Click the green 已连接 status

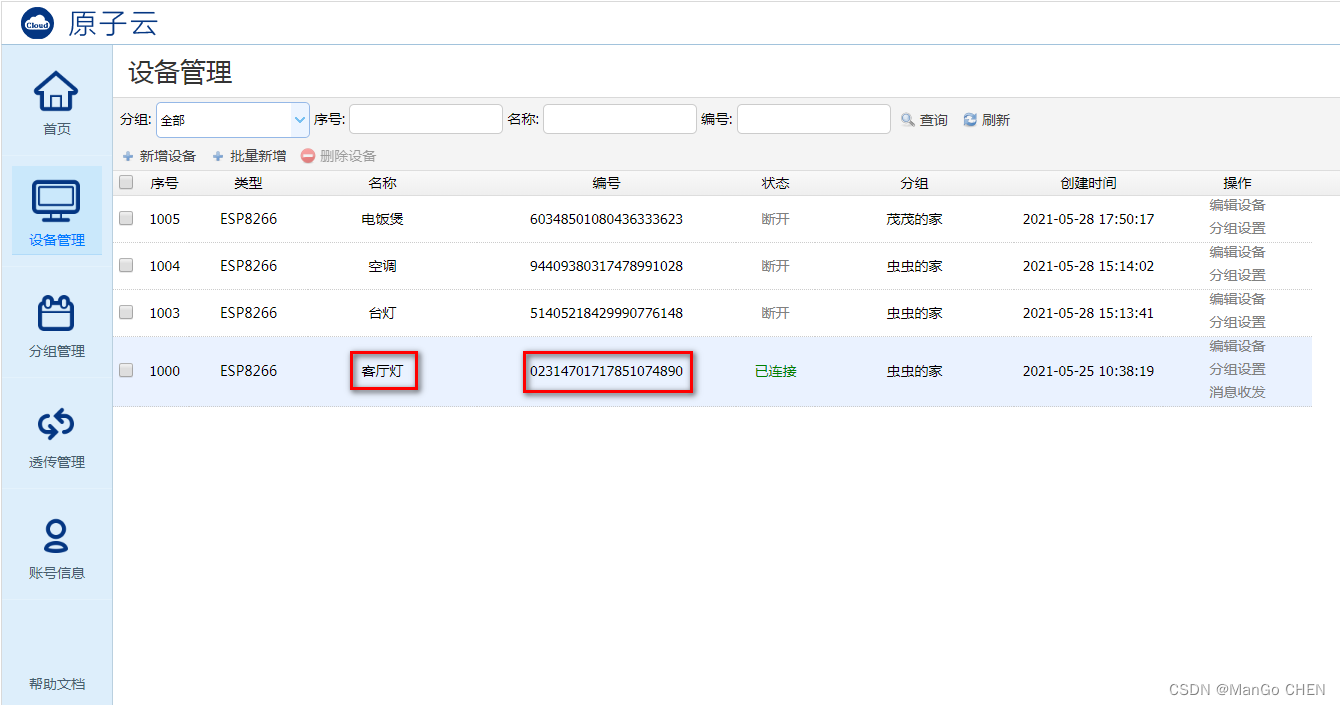tap(775, 371)
